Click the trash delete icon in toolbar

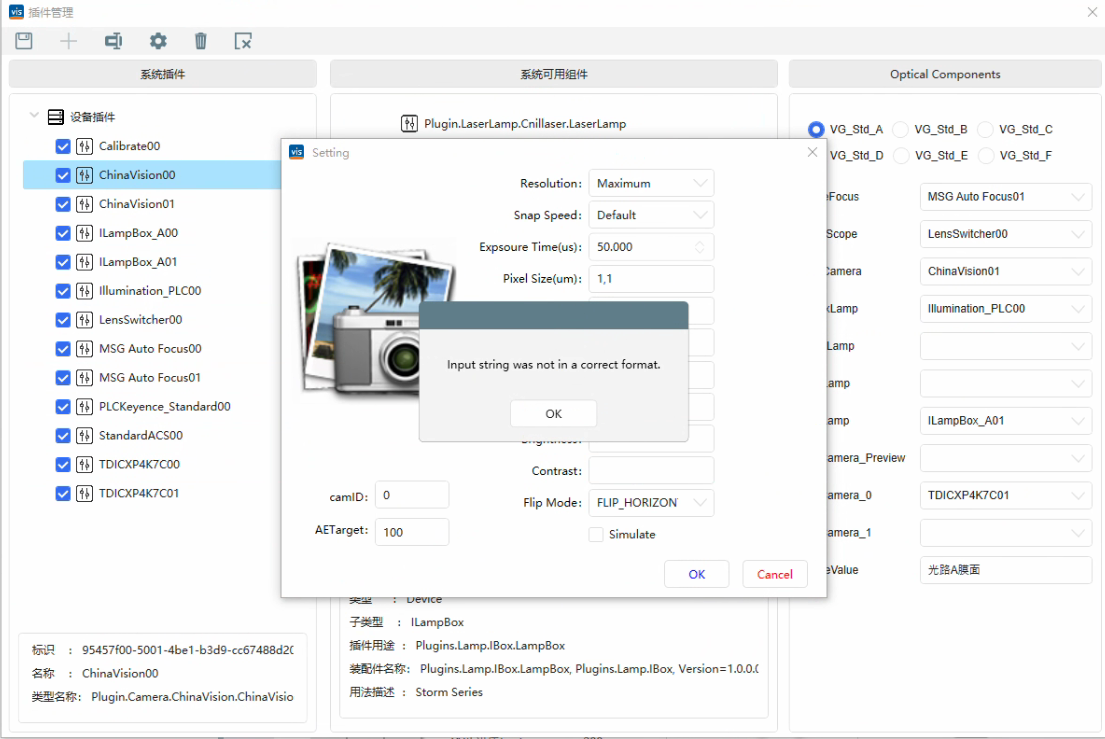click(201, 41)
